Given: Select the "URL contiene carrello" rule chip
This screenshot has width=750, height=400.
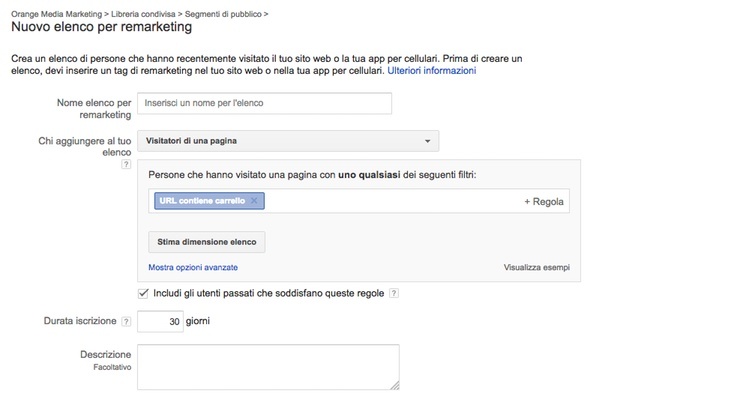Looking at the screenshot, I should pyautogui.click(x=202, y=201).
